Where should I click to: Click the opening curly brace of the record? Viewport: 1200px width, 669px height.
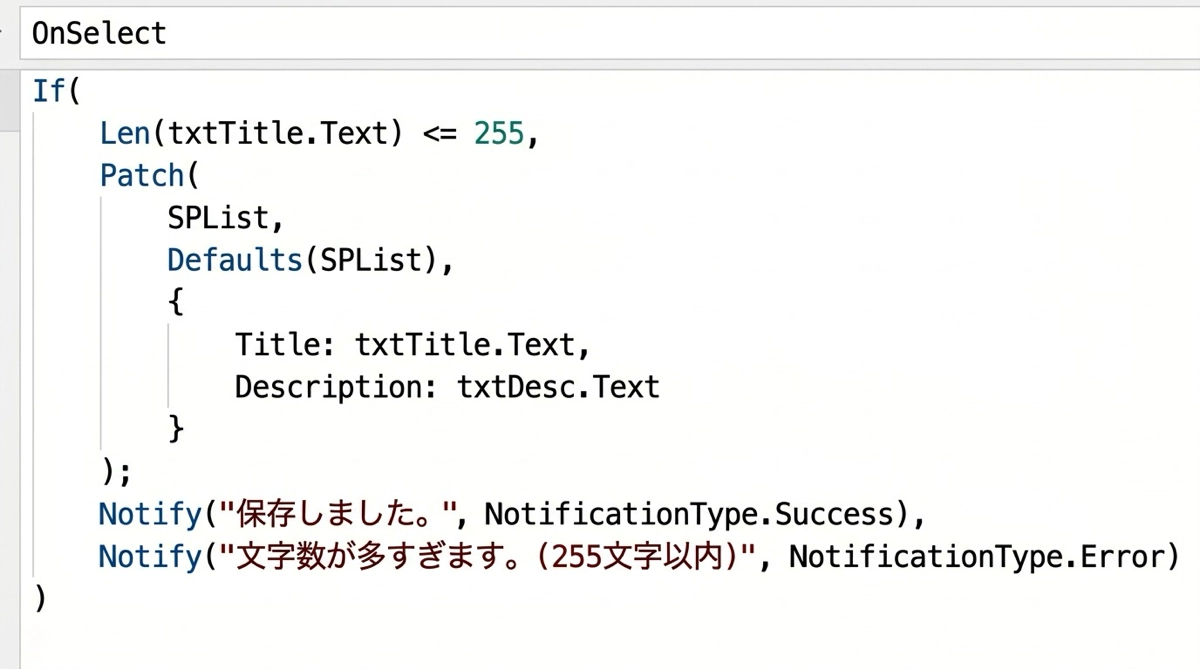point(176,302)
